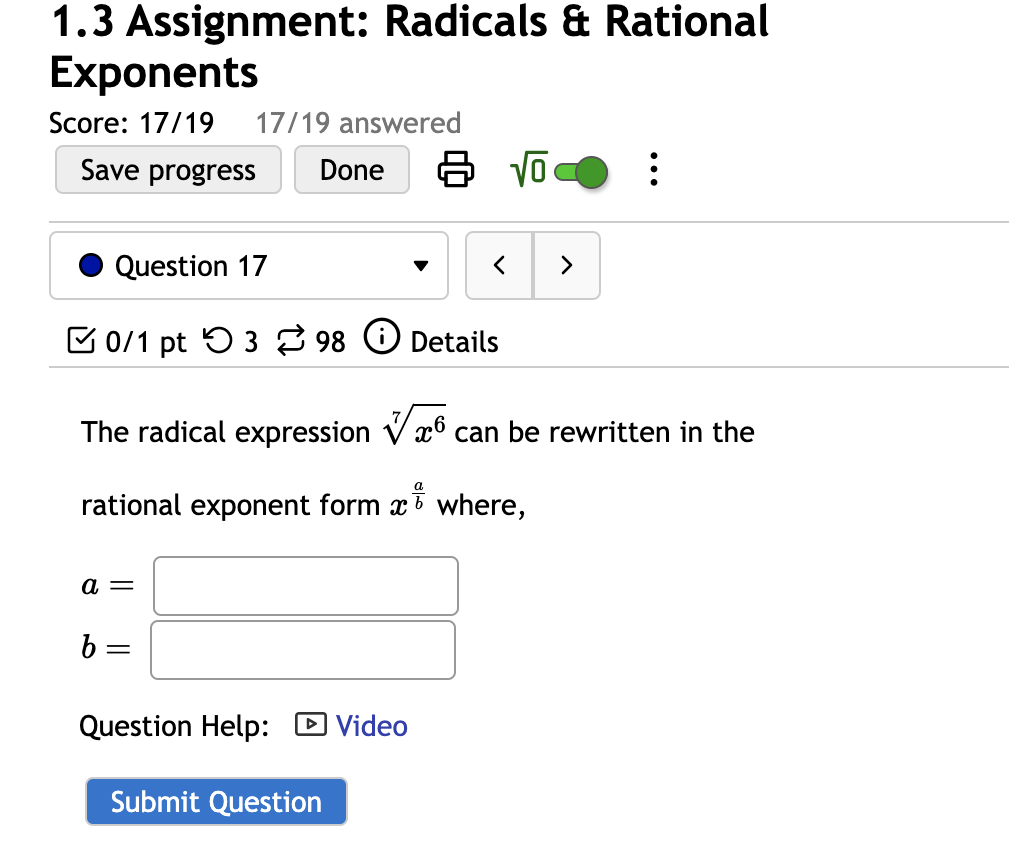This screenshot has height=849, width=1024.
Task: Open the three-dot overflow menu
Action: click(654, 169)
